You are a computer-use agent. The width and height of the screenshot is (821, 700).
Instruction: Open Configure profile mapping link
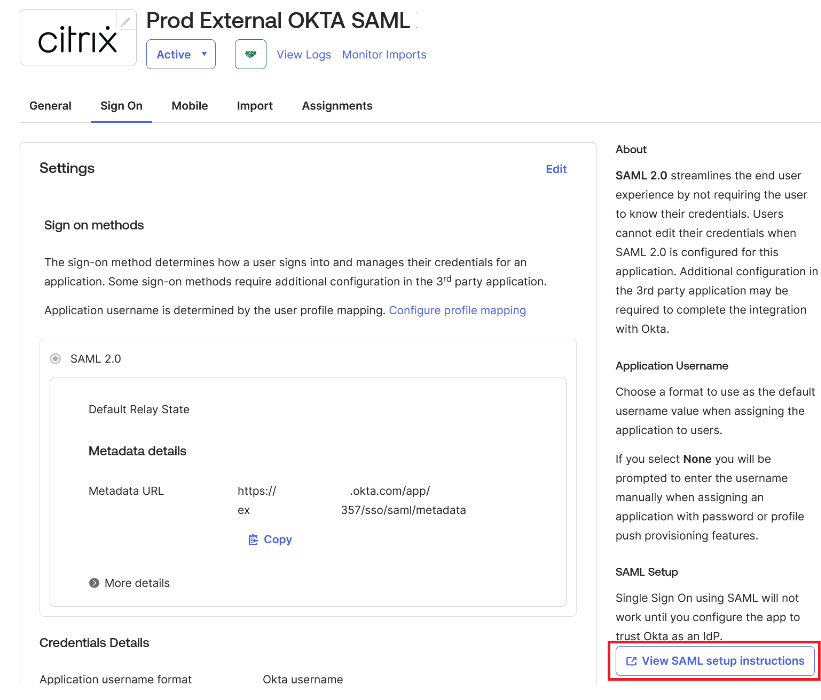click(457, 310)
